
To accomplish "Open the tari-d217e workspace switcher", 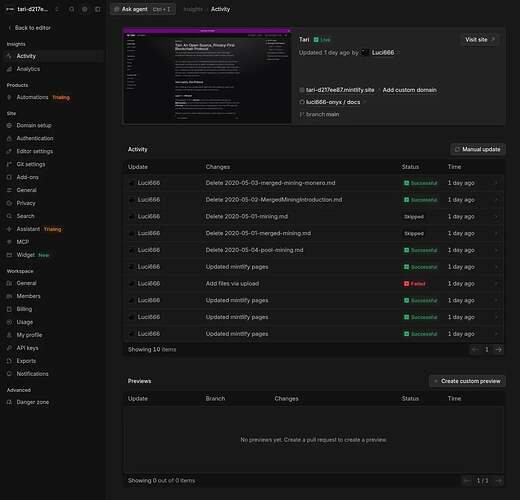I will click(33, 9).
